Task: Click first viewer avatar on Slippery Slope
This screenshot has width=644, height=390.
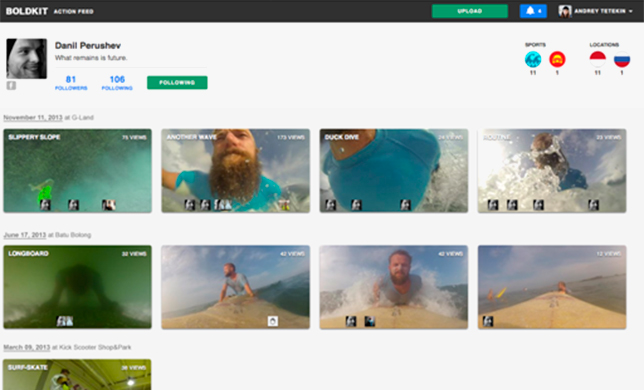Action: click(46, 204)
